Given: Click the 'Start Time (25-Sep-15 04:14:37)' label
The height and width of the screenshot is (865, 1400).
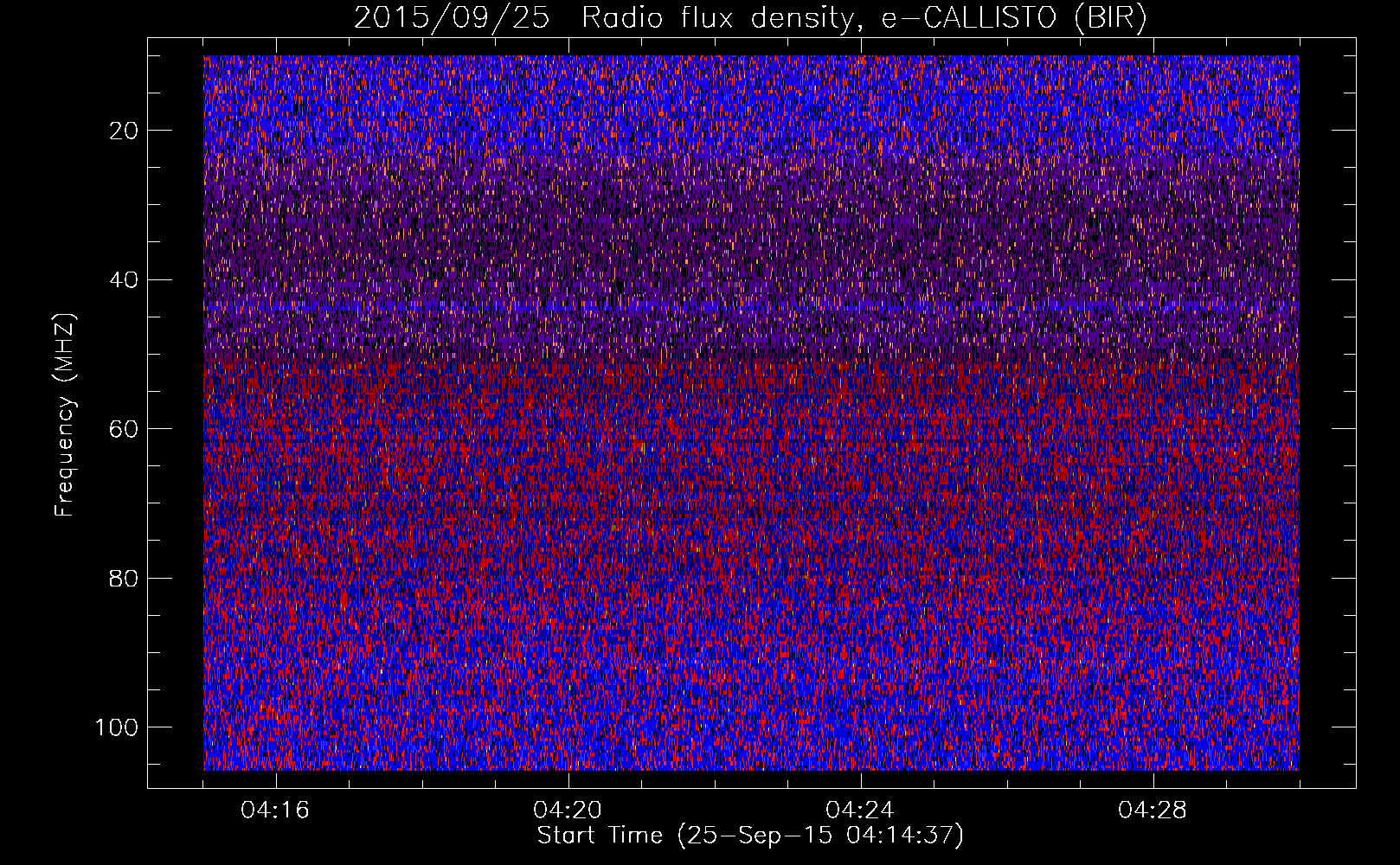Looking at the screenshot, I should [x=750, y=836].
